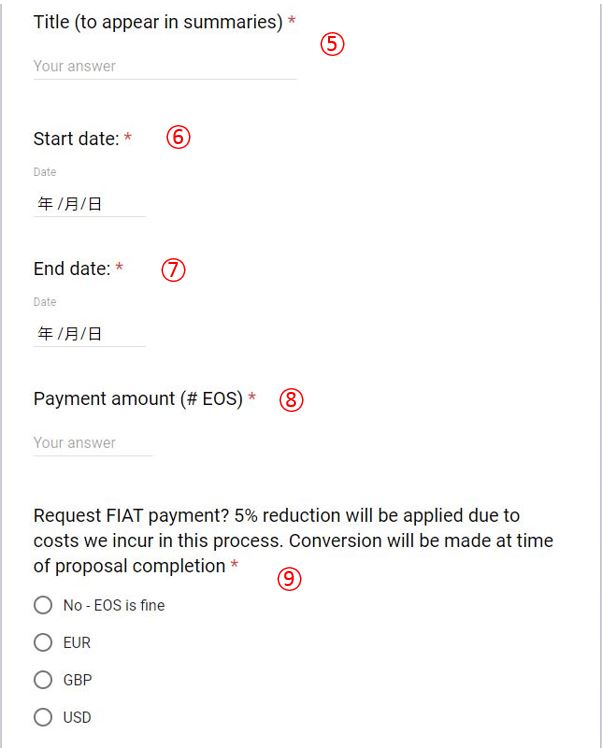Select the day segment of End date
Image resolution: width=603 pixels, height=752 pixels.
pos(94,334)
